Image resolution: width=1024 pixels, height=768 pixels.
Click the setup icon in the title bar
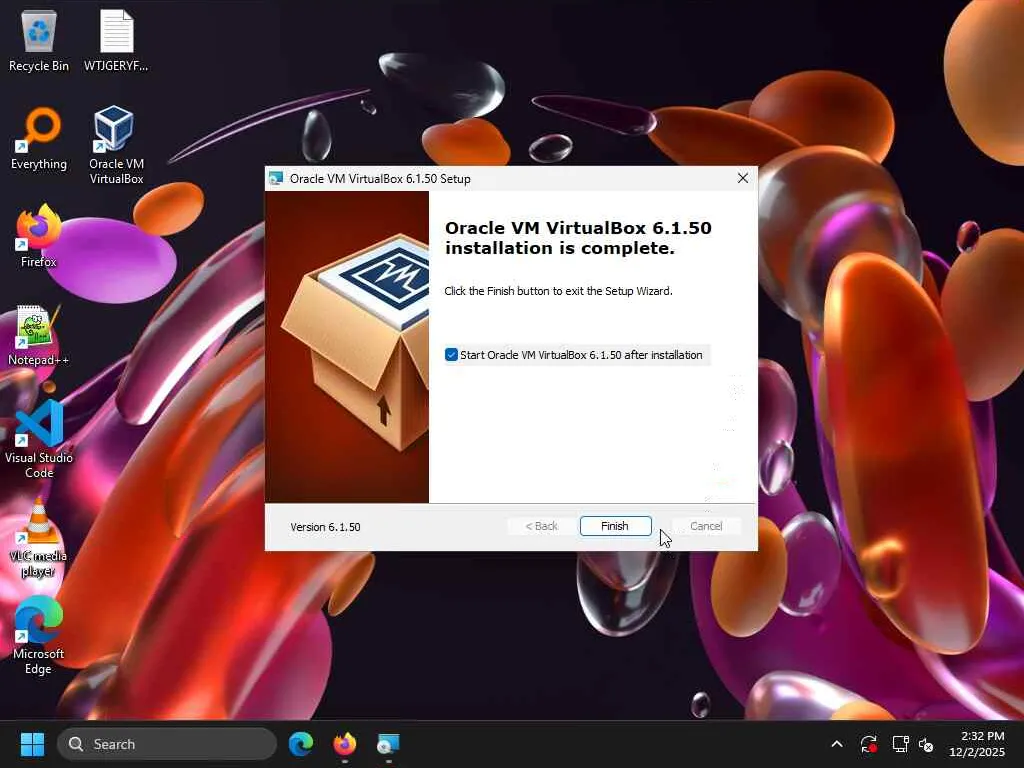point(276,178)
